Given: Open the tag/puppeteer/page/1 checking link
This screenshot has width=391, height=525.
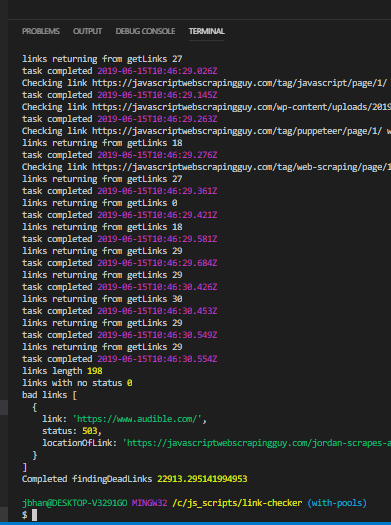Looking at the screenshot, I should click(237, 131).
